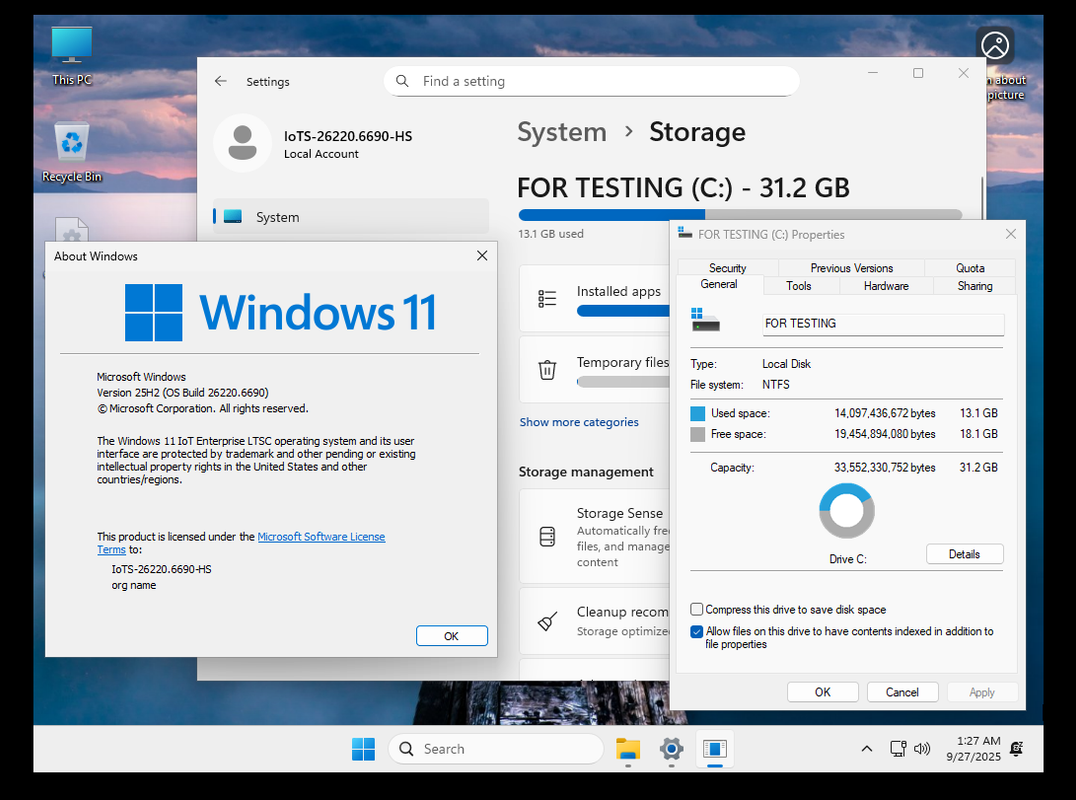Click the user account avatar in Settings
1076x800 pixels.
click(242, 143)
